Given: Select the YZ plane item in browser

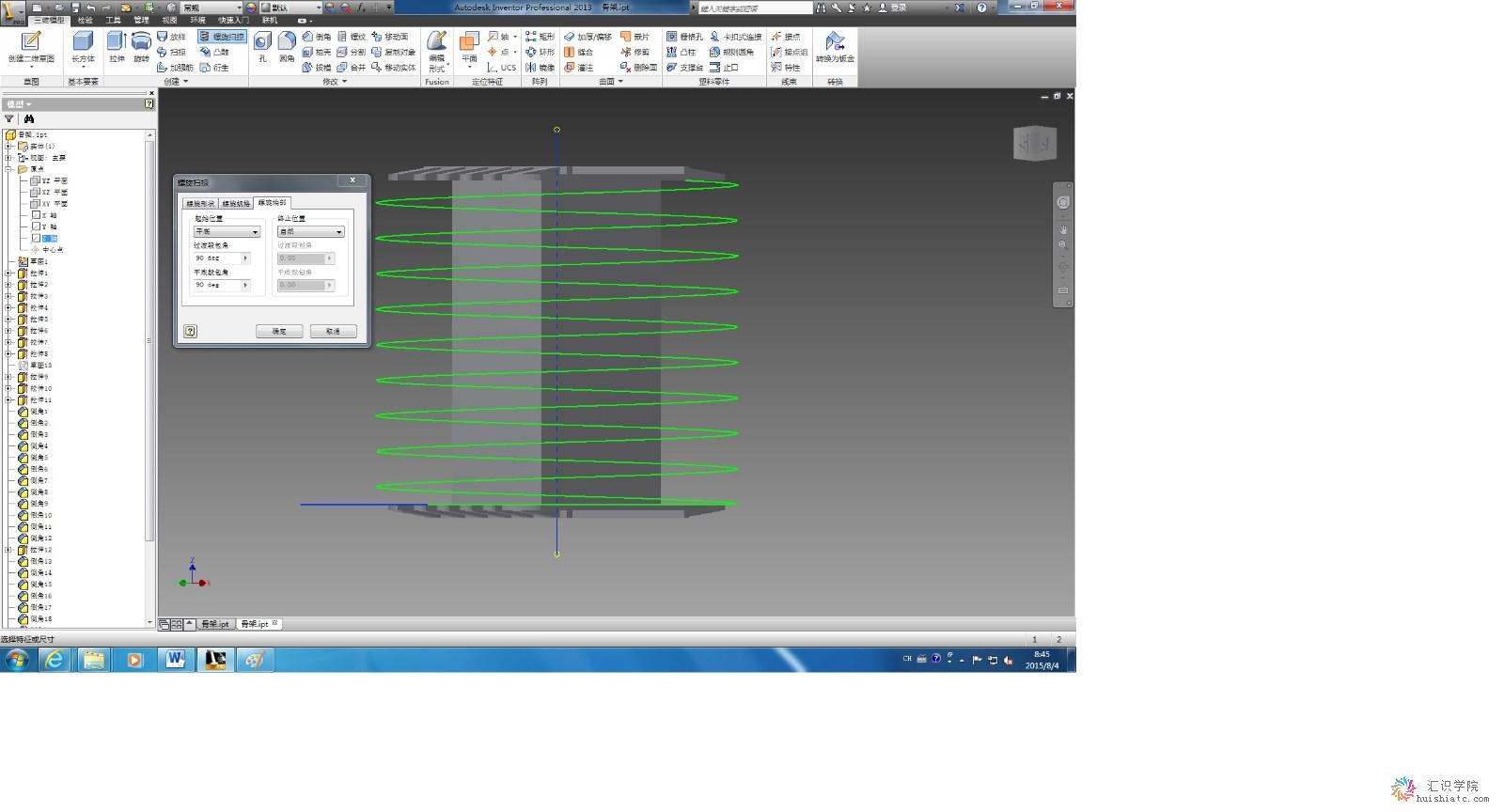Looking at the screenshot, I should (49, 180).
